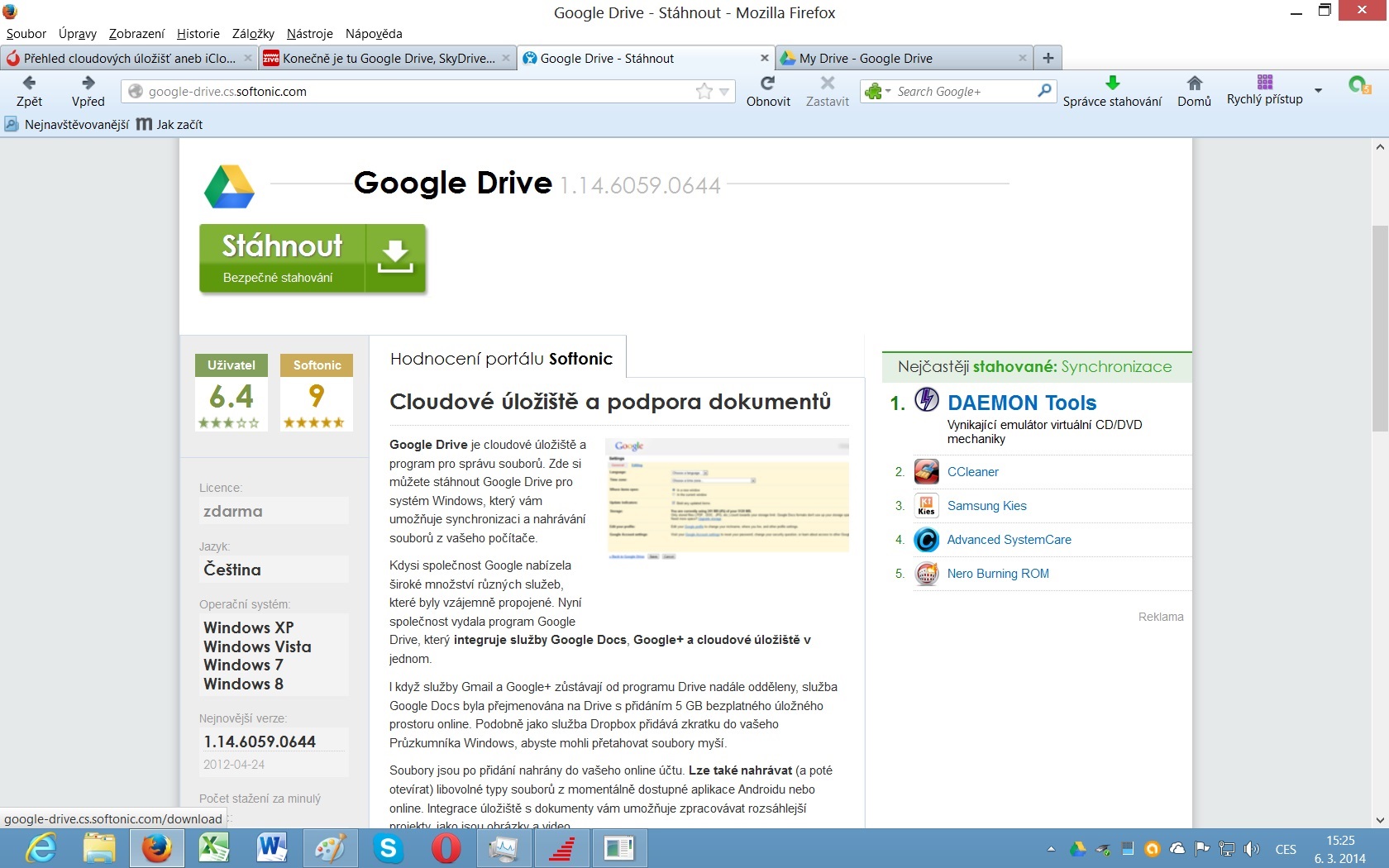Open the Jak začít bookmark

pyautogui.click(x=170, y=125)
